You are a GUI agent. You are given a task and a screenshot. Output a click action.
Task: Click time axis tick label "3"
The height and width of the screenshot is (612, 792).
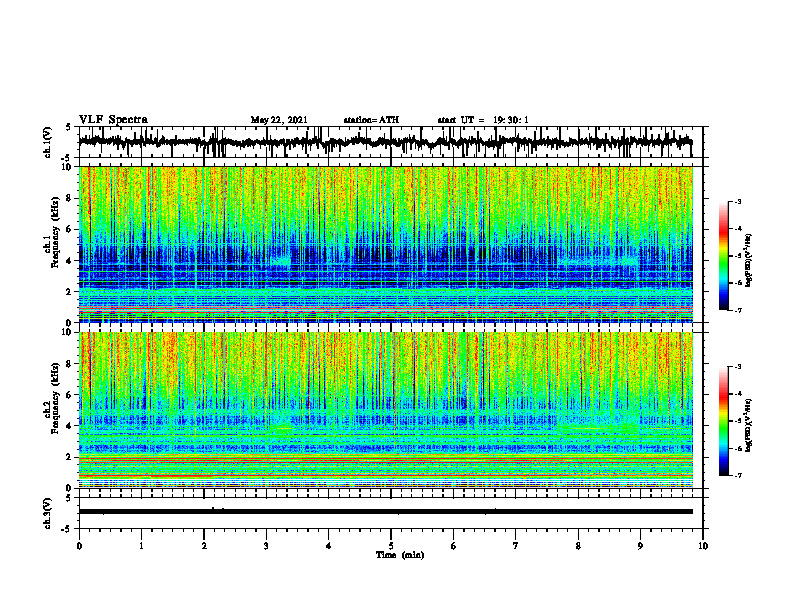point(266,546)
